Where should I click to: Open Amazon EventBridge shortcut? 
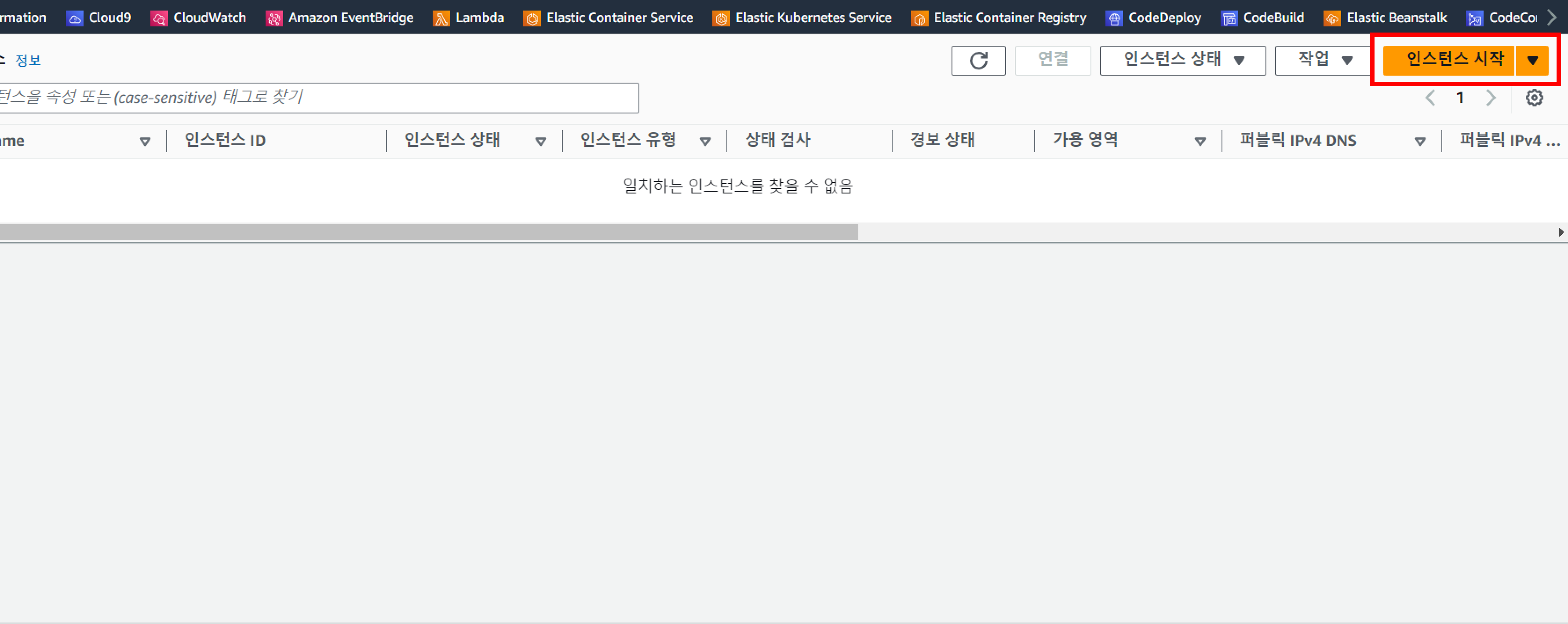tap(339, 18)
